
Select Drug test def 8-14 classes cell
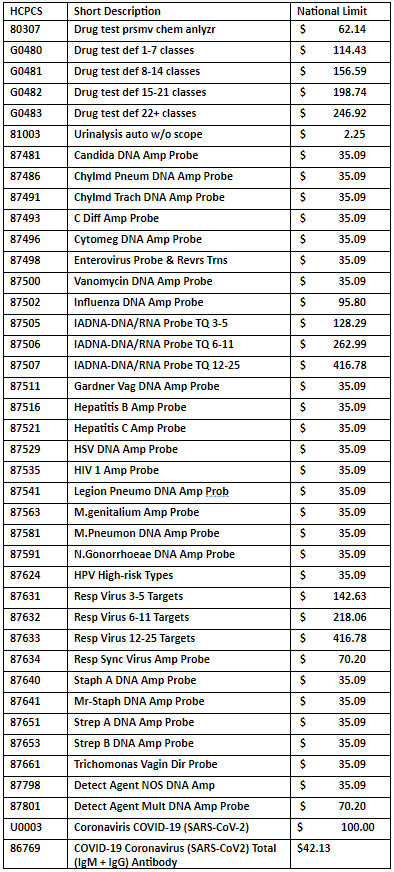180,71
